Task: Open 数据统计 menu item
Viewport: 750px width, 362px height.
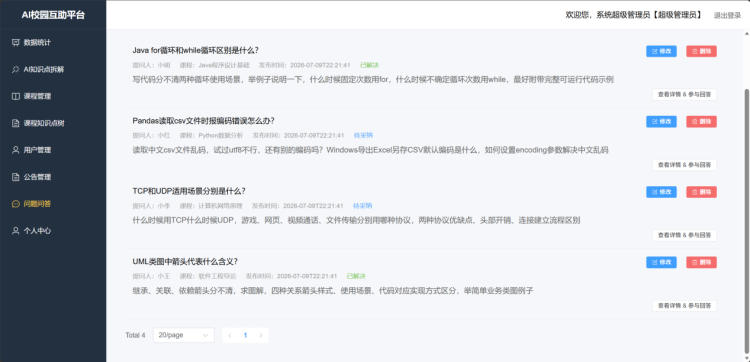Action: click(x=53, y=43)
